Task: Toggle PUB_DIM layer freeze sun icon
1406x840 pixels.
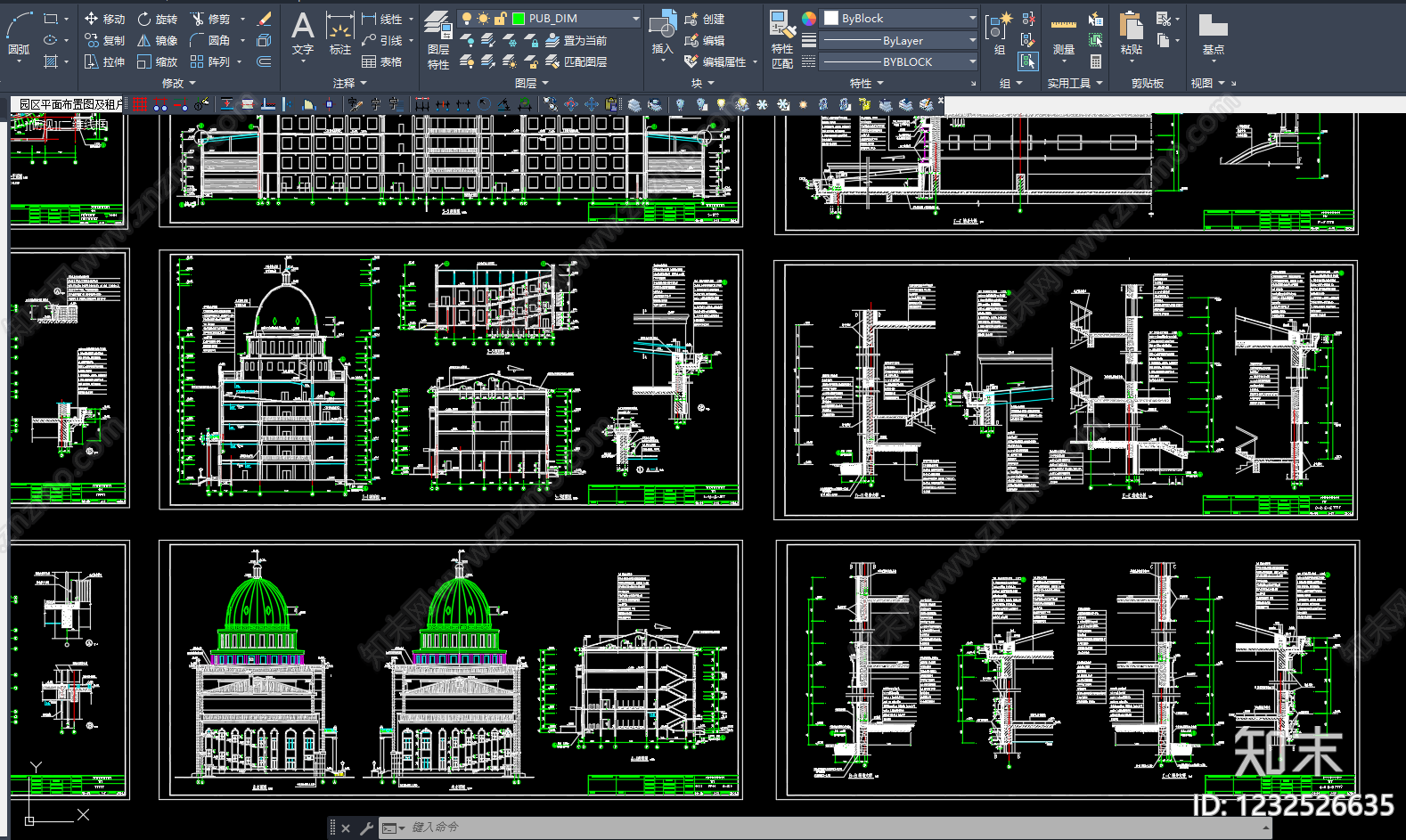Action: 483,19
